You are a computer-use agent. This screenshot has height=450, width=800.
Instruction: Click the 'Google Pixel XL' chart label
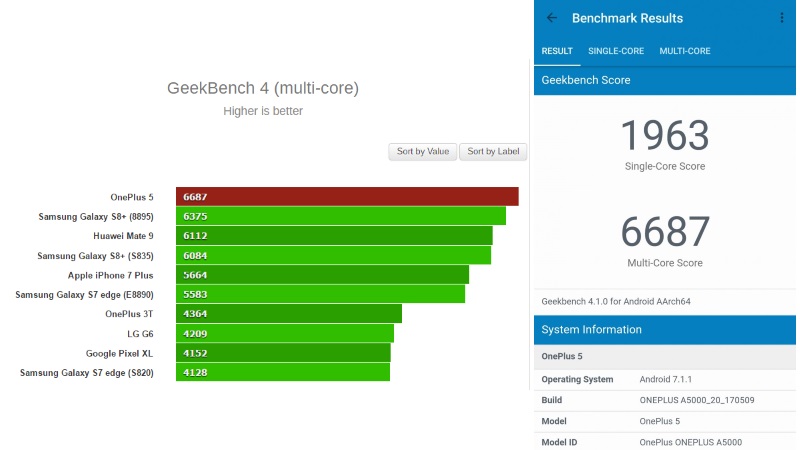pyautogui.click(x=119, y=353)
